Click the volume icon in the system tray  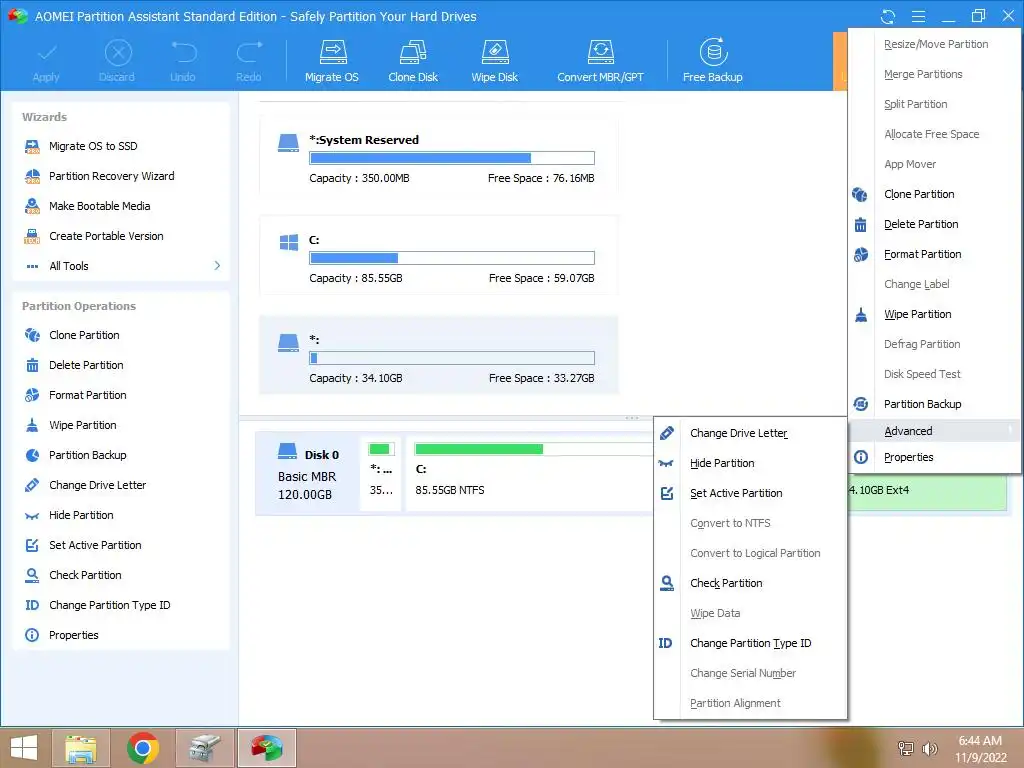pos(929,748)
